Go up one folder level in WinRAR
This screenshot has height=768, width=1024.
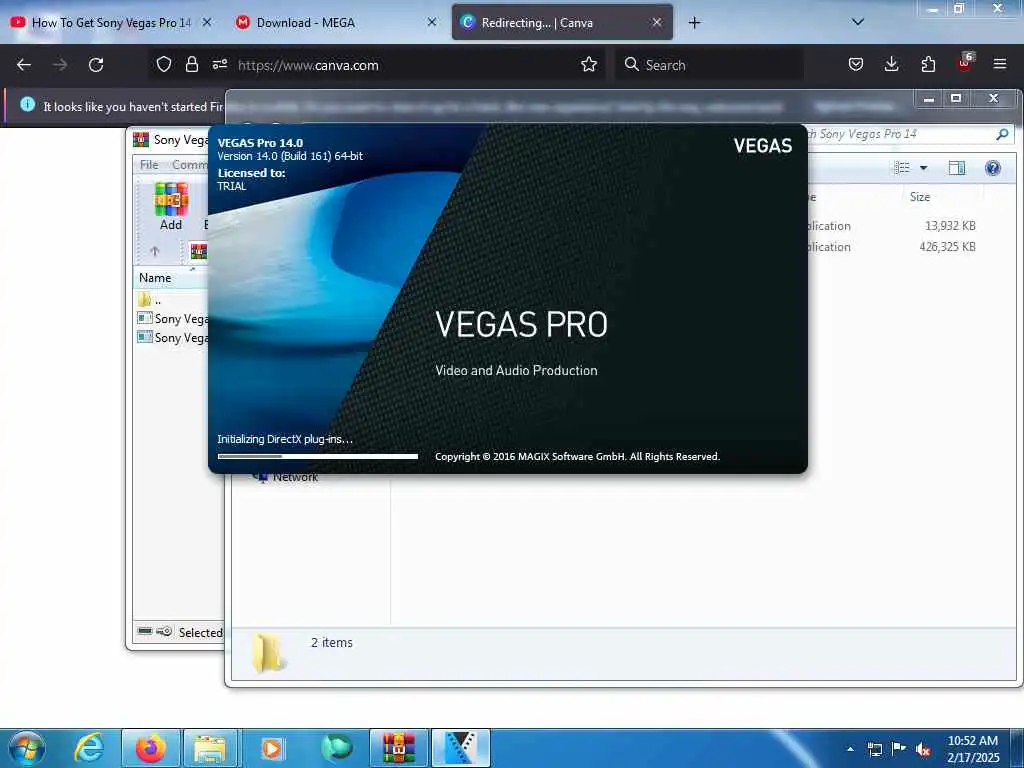click(x=155, y=251)
